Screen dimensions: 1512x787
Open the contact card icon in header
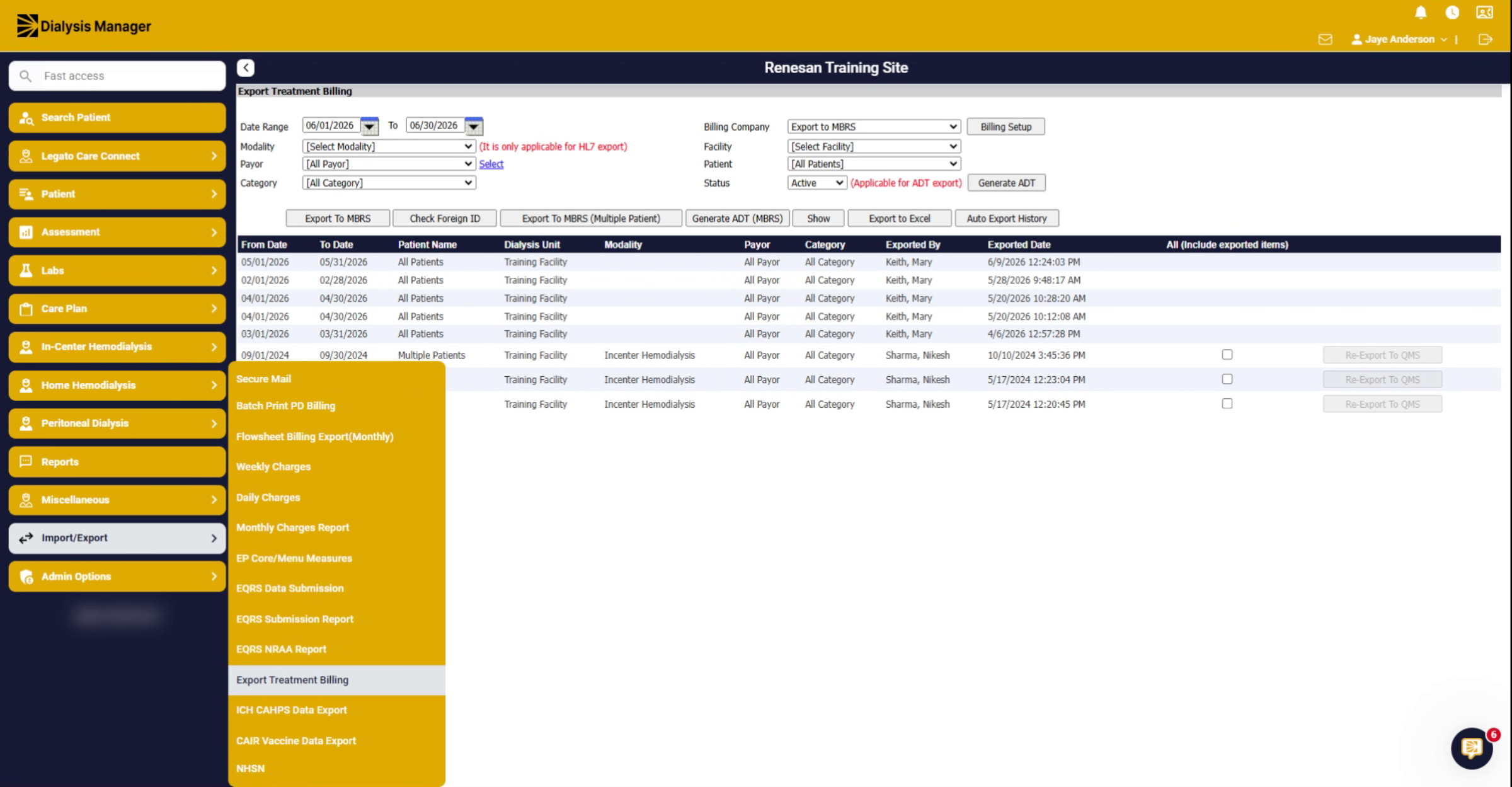[x=1484, y=13]
